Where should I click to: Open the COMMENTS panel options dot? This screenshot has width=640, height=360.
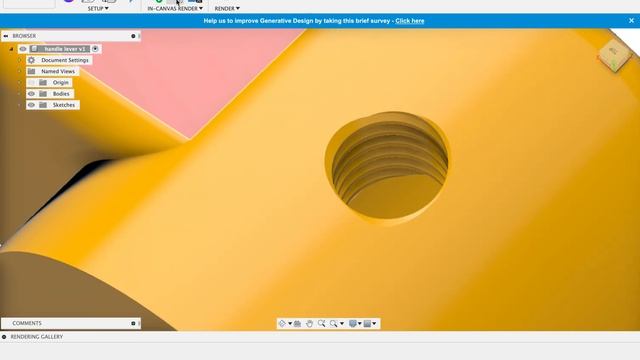coord(133,323)
